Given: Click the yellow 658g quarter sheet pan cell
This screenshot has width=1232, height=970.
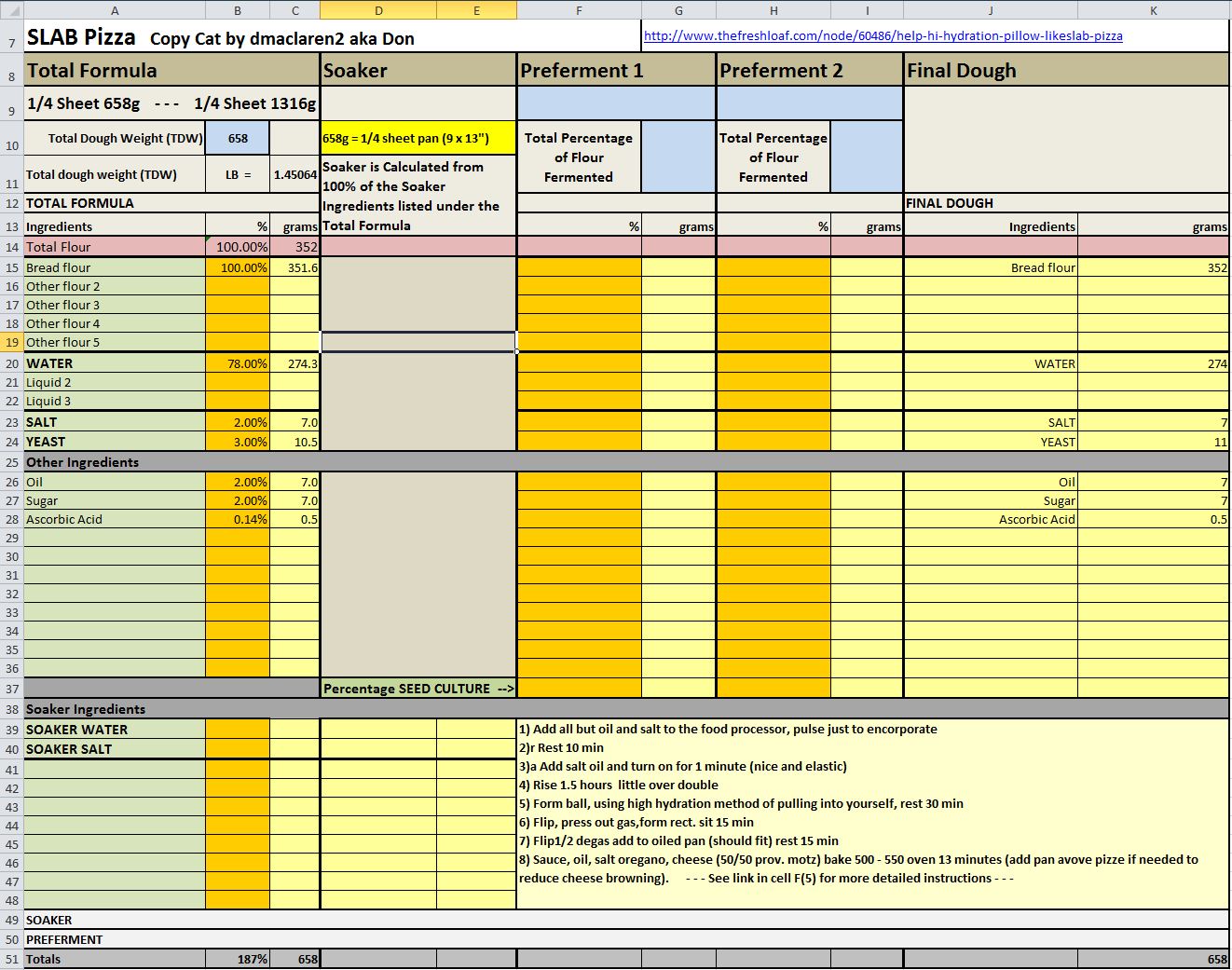Looking at the screenshot, I should 418,138.
